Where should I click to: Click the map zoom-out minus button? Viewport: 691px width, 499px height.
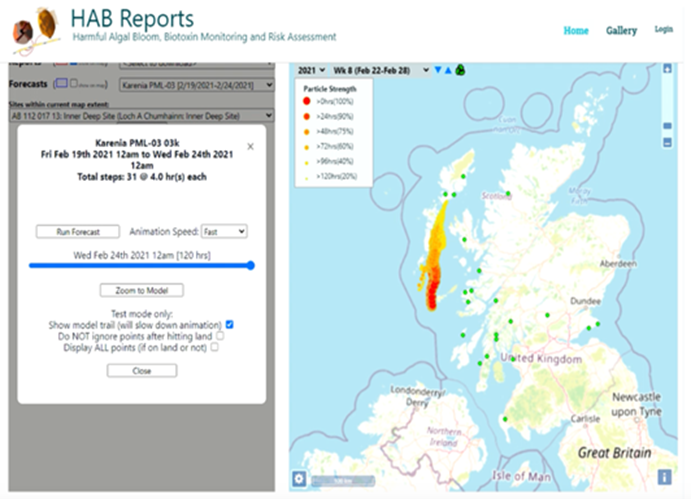668,143
